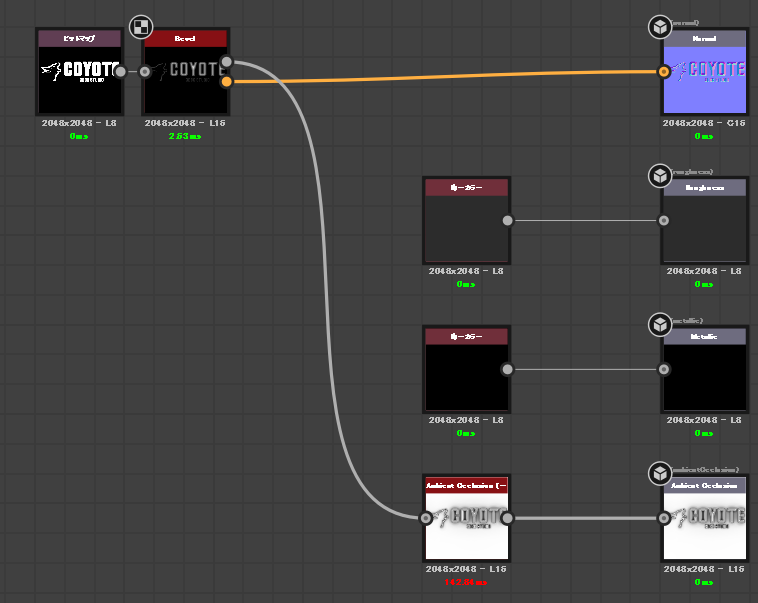Select the Bitmap node COYOTE logo thumbnail
Screen dimensions: 758x603
(80, 80)
